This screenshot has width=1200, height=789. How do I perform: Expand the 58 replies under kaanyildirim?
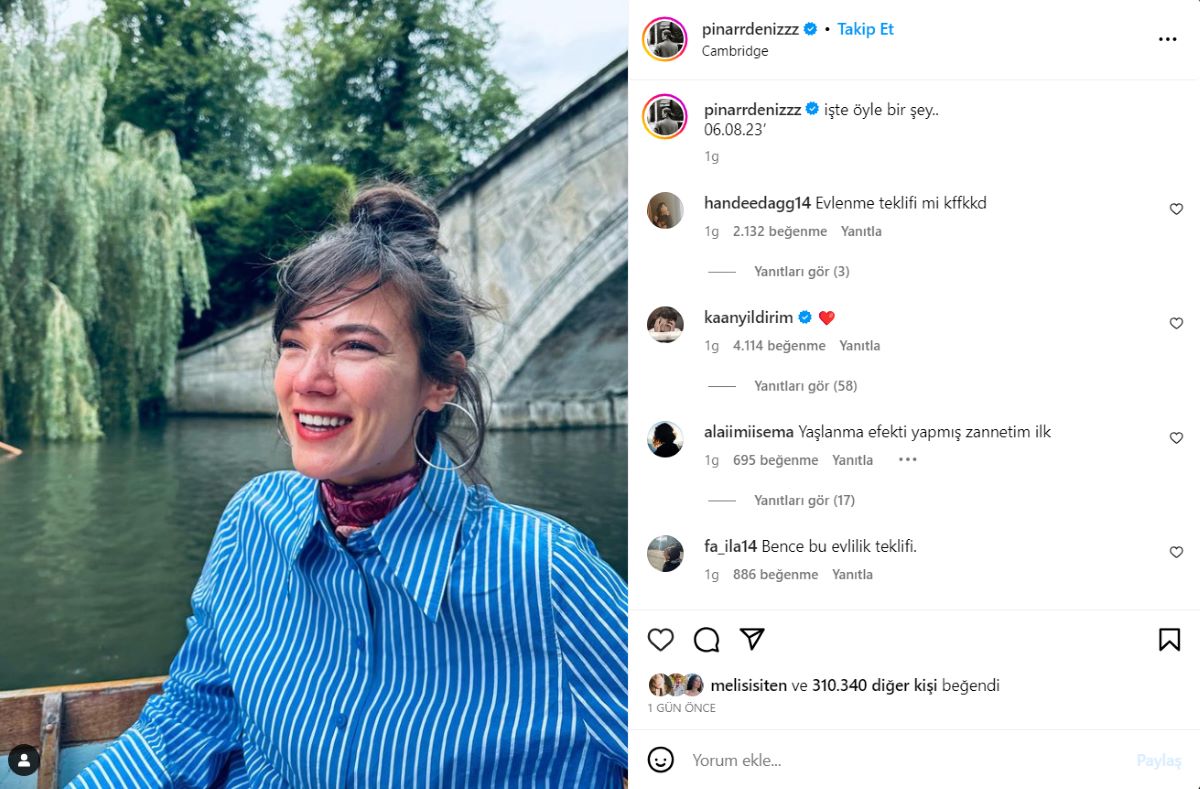point(805,386)
